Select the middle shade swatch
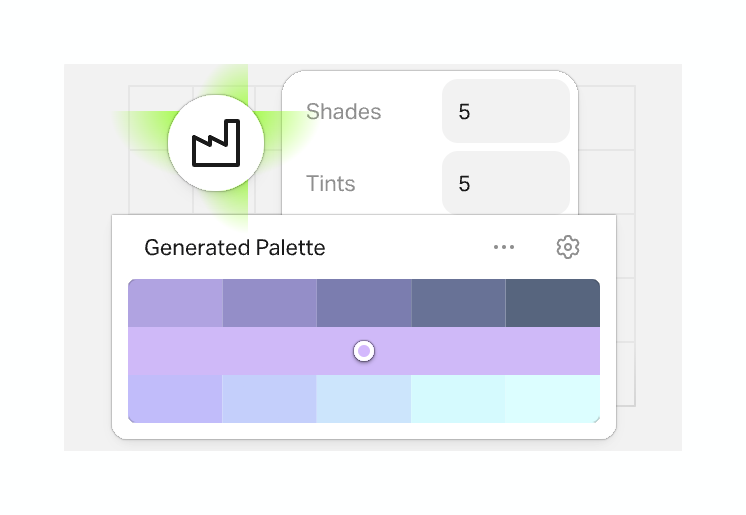746x515 pixels. pyautogui.click(x=364, y=303)
